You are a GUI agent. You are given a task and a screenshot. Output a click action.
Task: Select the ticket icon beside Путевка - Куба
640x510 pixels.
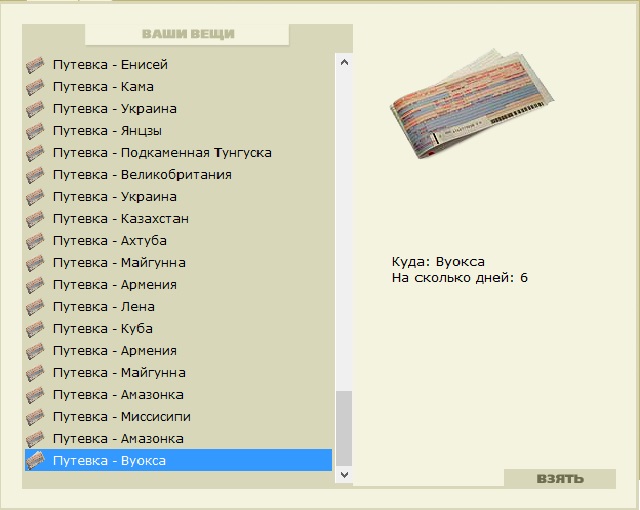35,329
